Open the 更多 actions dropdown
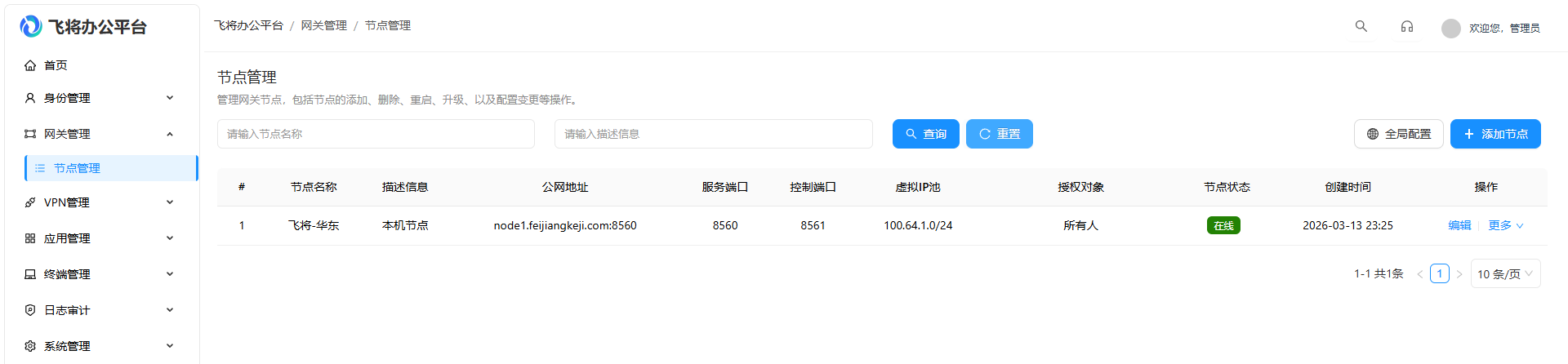The width and height of the screenshot is (1568, 364). (1505, 225)
